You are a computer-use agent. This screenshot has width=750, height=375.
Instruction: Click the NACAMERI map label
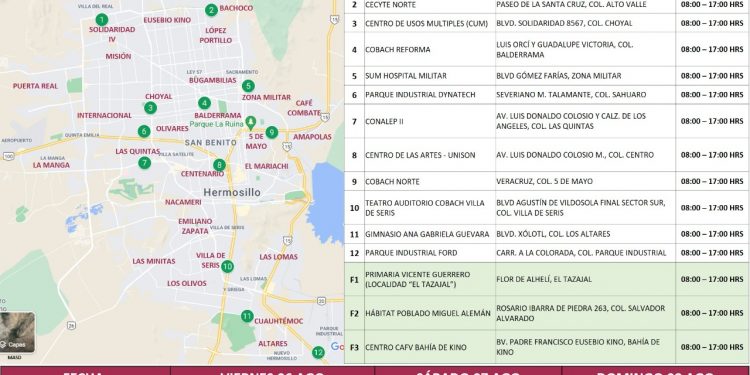pyautogui.click(x=183, y=202)
